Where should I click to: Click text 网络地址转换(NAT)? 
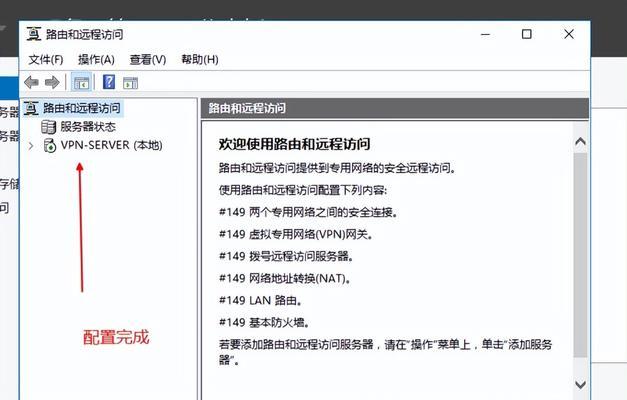(300, 278)
